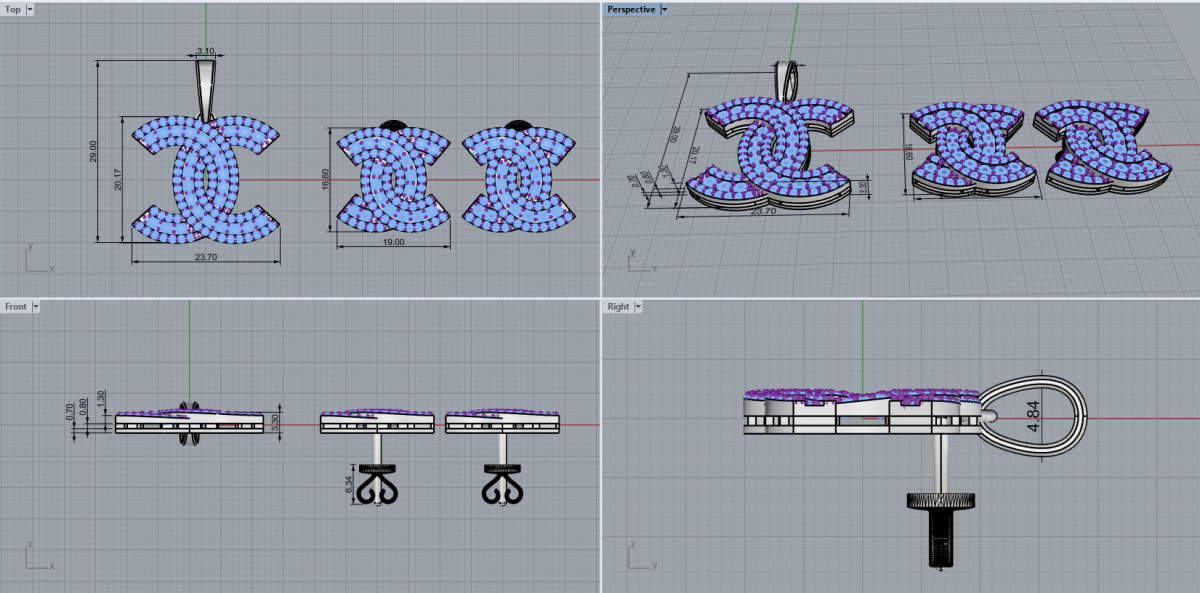Activate the Front viewport title label

pos(16,307)
